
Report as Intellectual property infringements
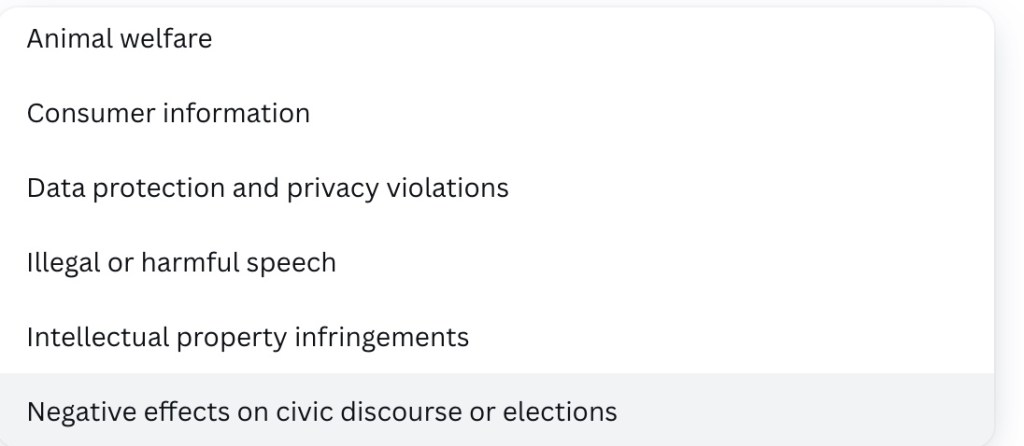[248, 337]
